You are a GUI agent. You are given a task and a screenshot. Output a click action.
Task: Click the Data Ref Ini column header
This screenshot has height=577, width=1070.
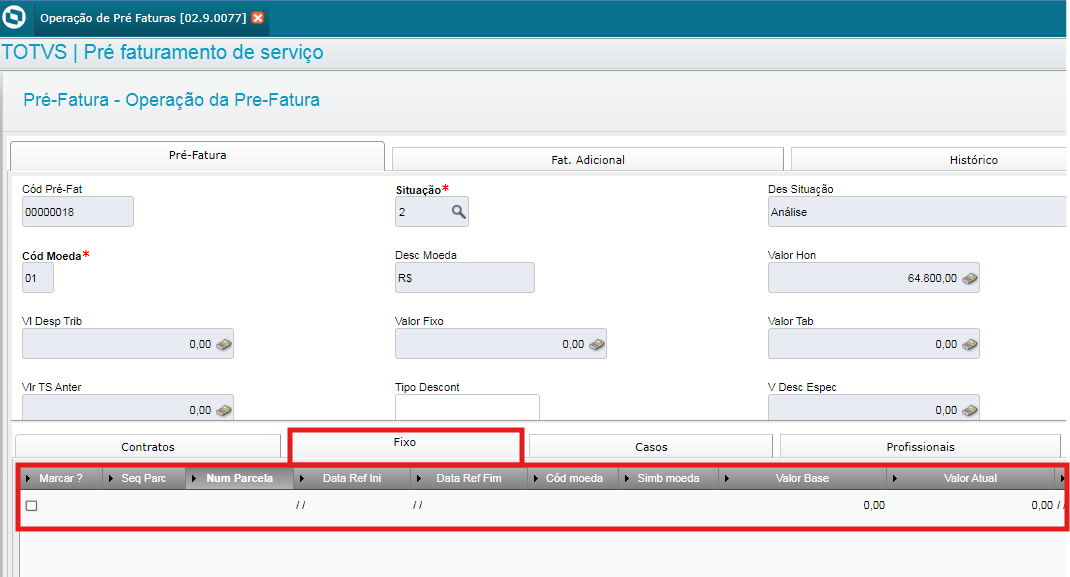(352, 479)
